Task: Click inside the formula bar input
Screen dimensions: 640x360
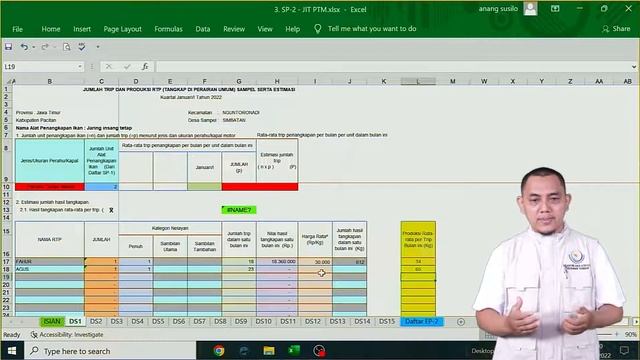Action: point(393,67)
